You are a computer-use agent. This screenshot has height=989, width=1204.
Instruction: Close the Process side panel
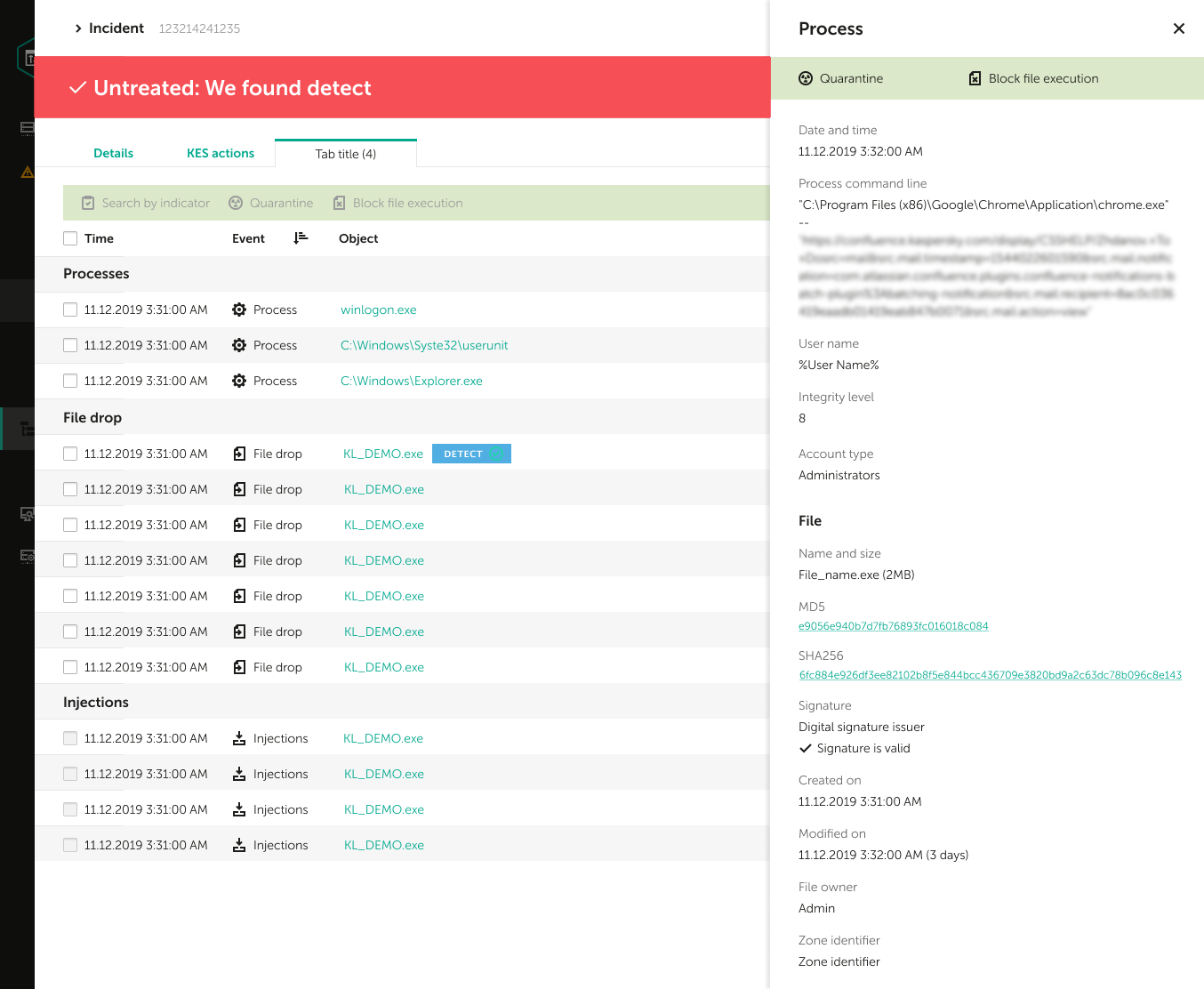(x=1179, y=28)
